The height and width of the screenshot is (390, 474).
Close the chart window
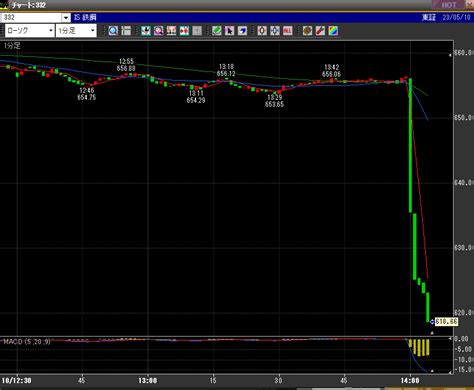click(470, 4)
